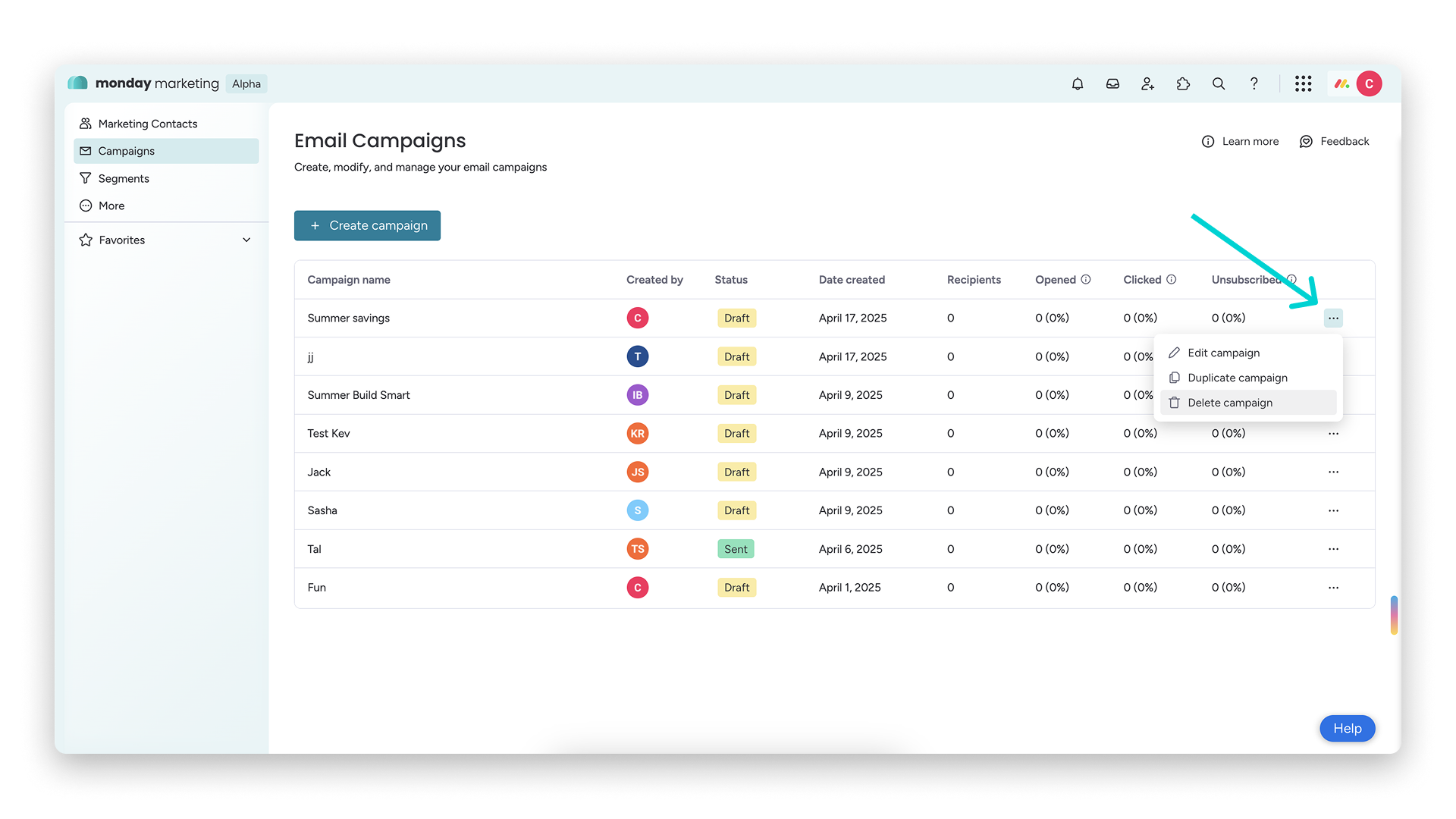Open the three-dot menu for Test Kev

pyautogui.click(x=1333, y=434)
